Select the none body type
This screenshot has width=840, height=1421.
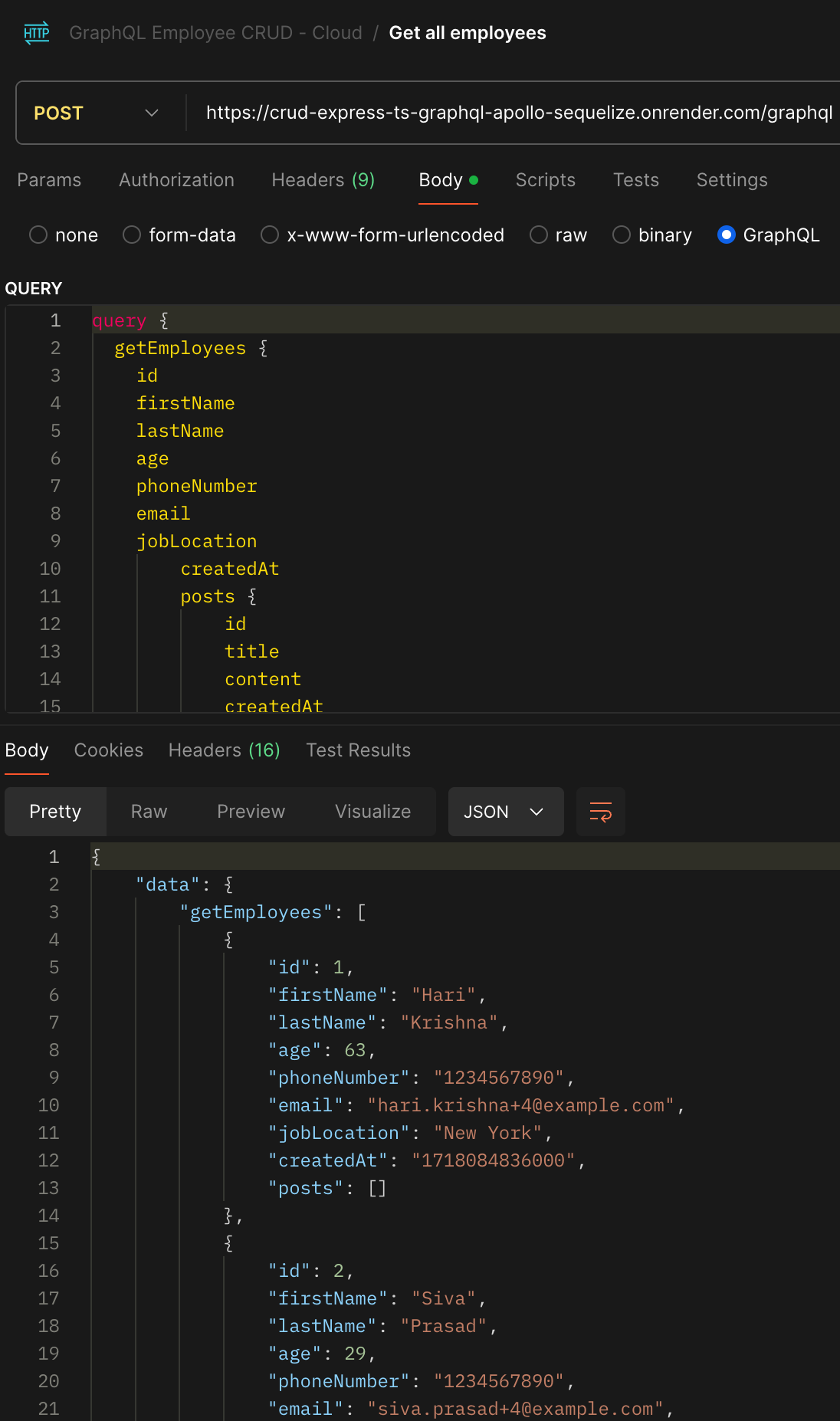[x=64, y=235]
